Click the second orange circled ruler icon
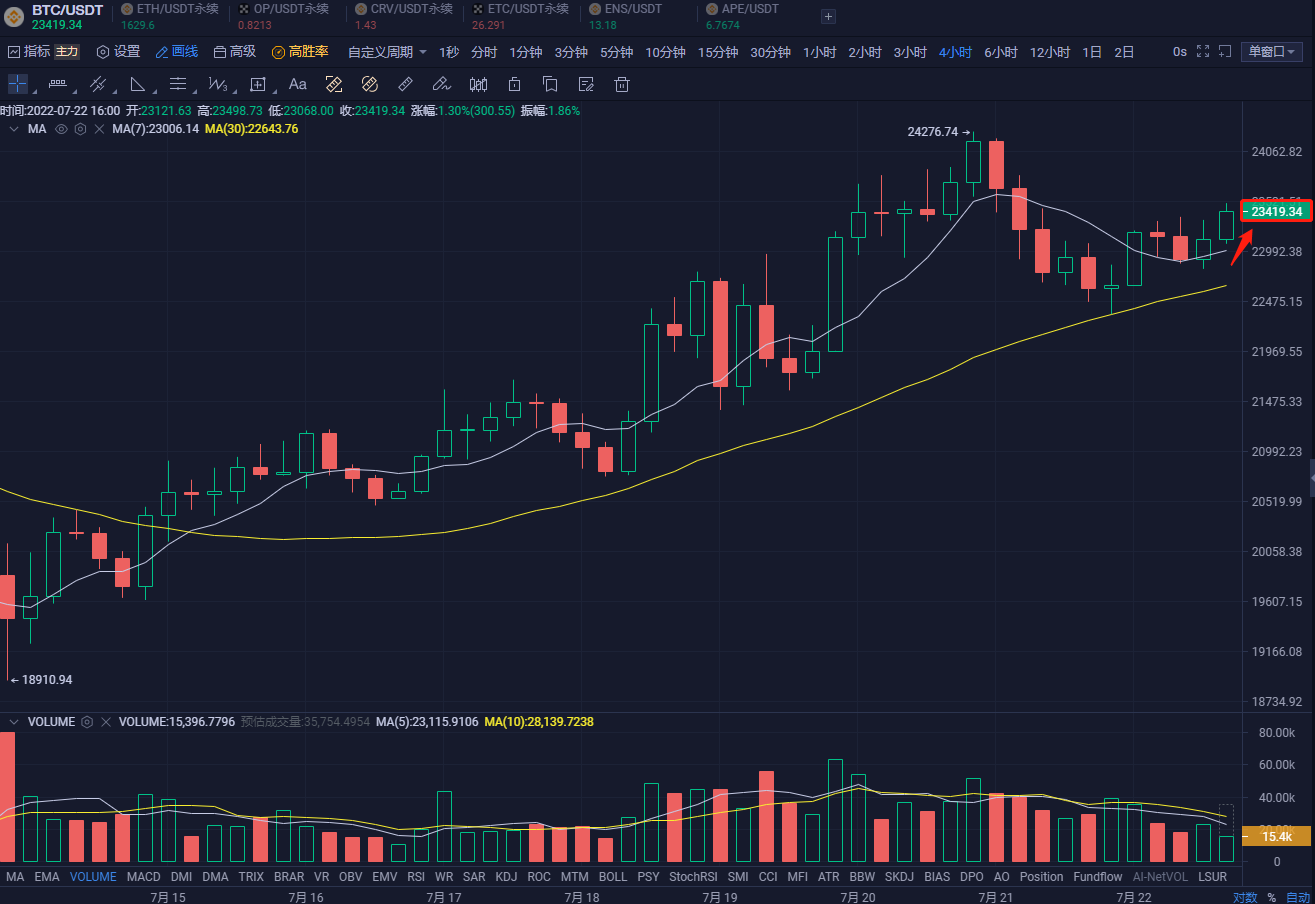This screenshot has width=1315, height=904. click(369, 84)
